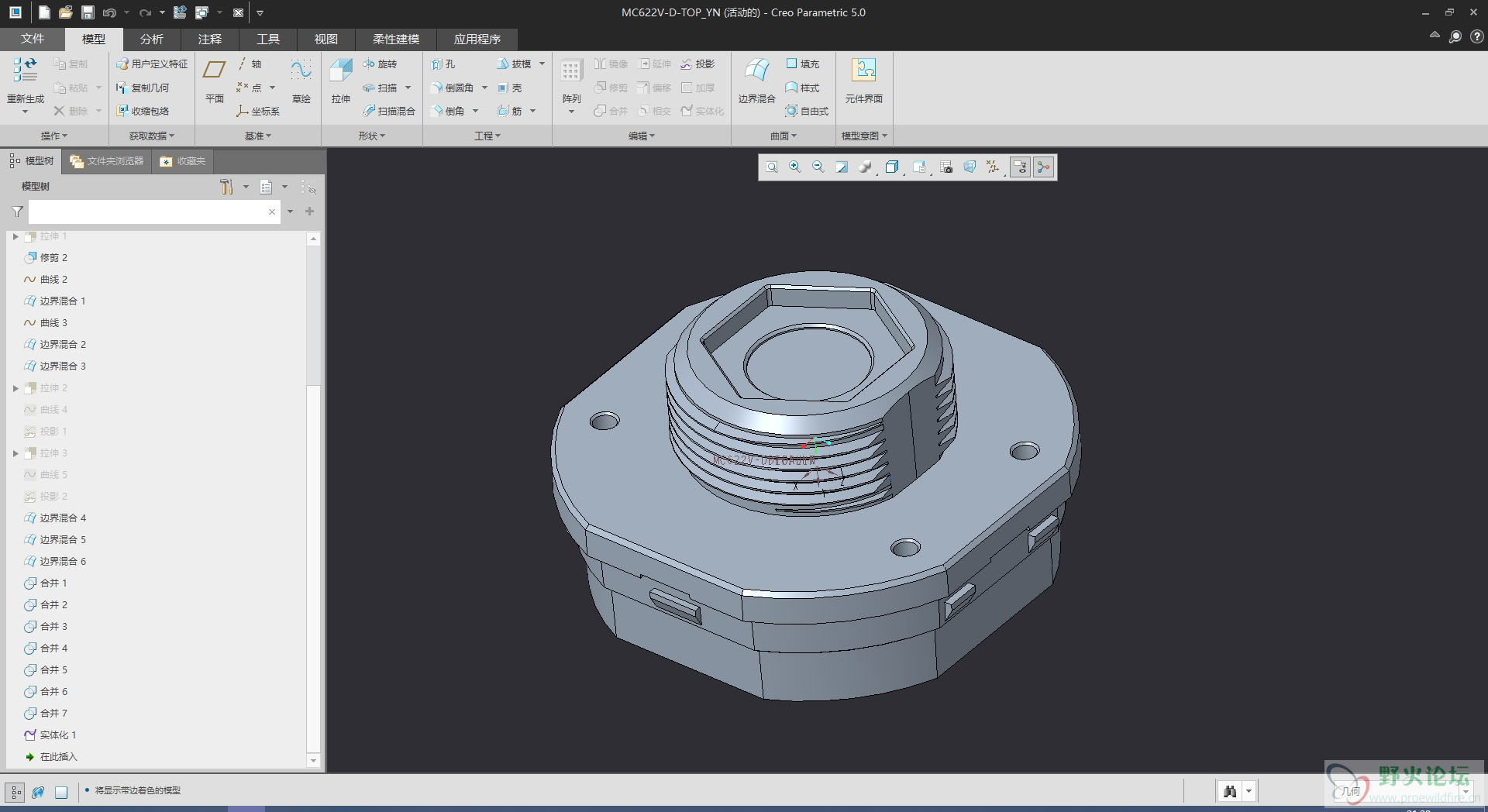The image size is (1488, 812).
Task: Click the model tree search input field
Action: tap(147, 212)
